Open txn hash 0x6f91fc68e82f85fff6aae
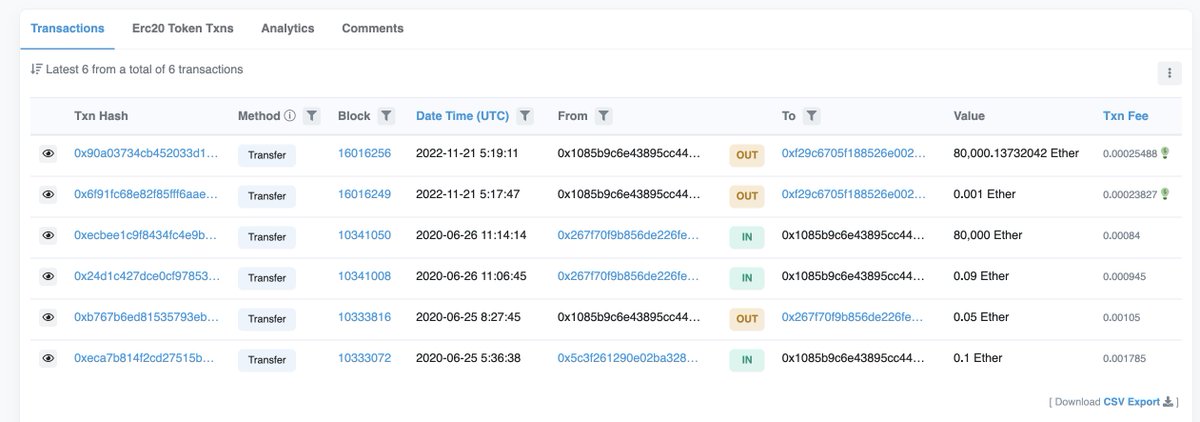The height and width of the screenshot is (422, 1200). coord(146,195)
